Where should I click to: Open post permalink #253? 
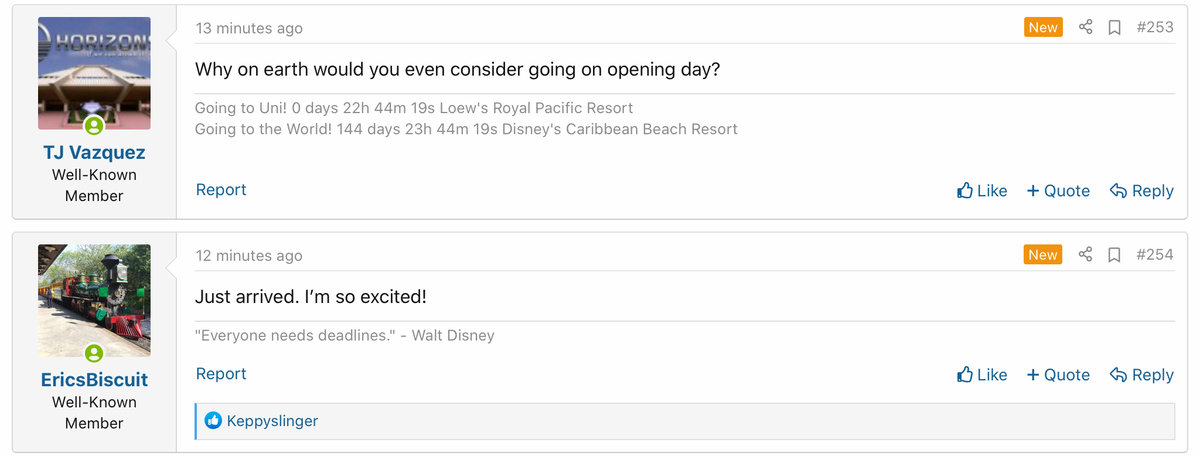[1155, 28]
